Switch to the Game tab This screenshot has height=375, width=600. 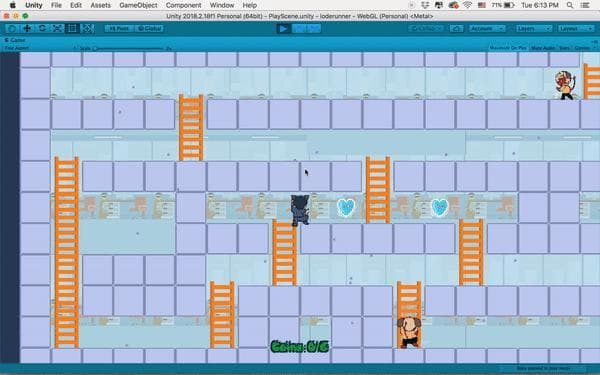coord(15,40)
